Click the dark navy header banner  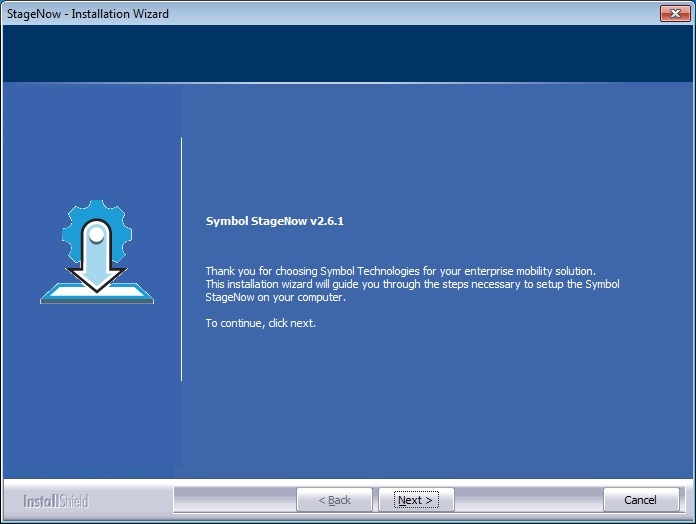coord(348,54)
